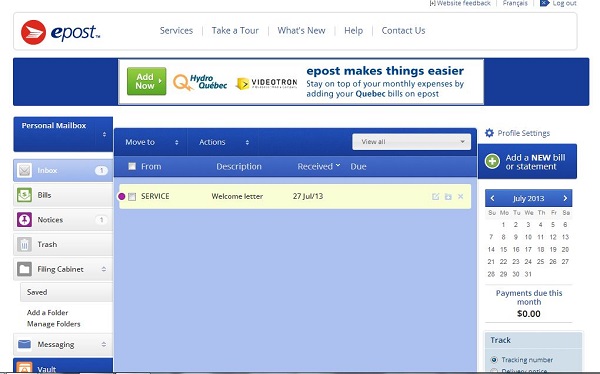Check the SERVICE message checkbox
This screenshot has height=374, width=600.
(132, 197)
